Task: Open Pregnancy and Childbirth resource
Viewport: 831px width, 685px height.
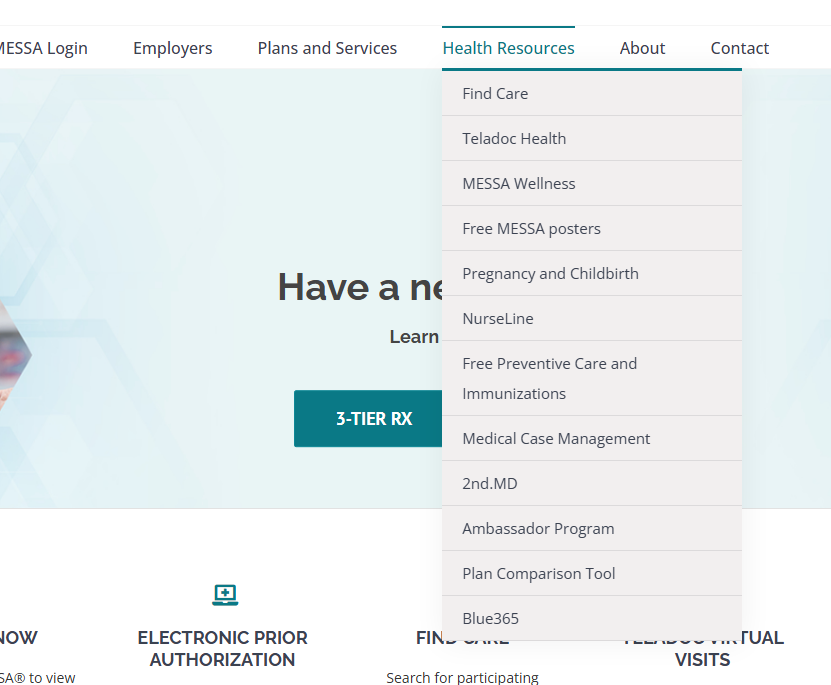Action: [x=550, y=273]
